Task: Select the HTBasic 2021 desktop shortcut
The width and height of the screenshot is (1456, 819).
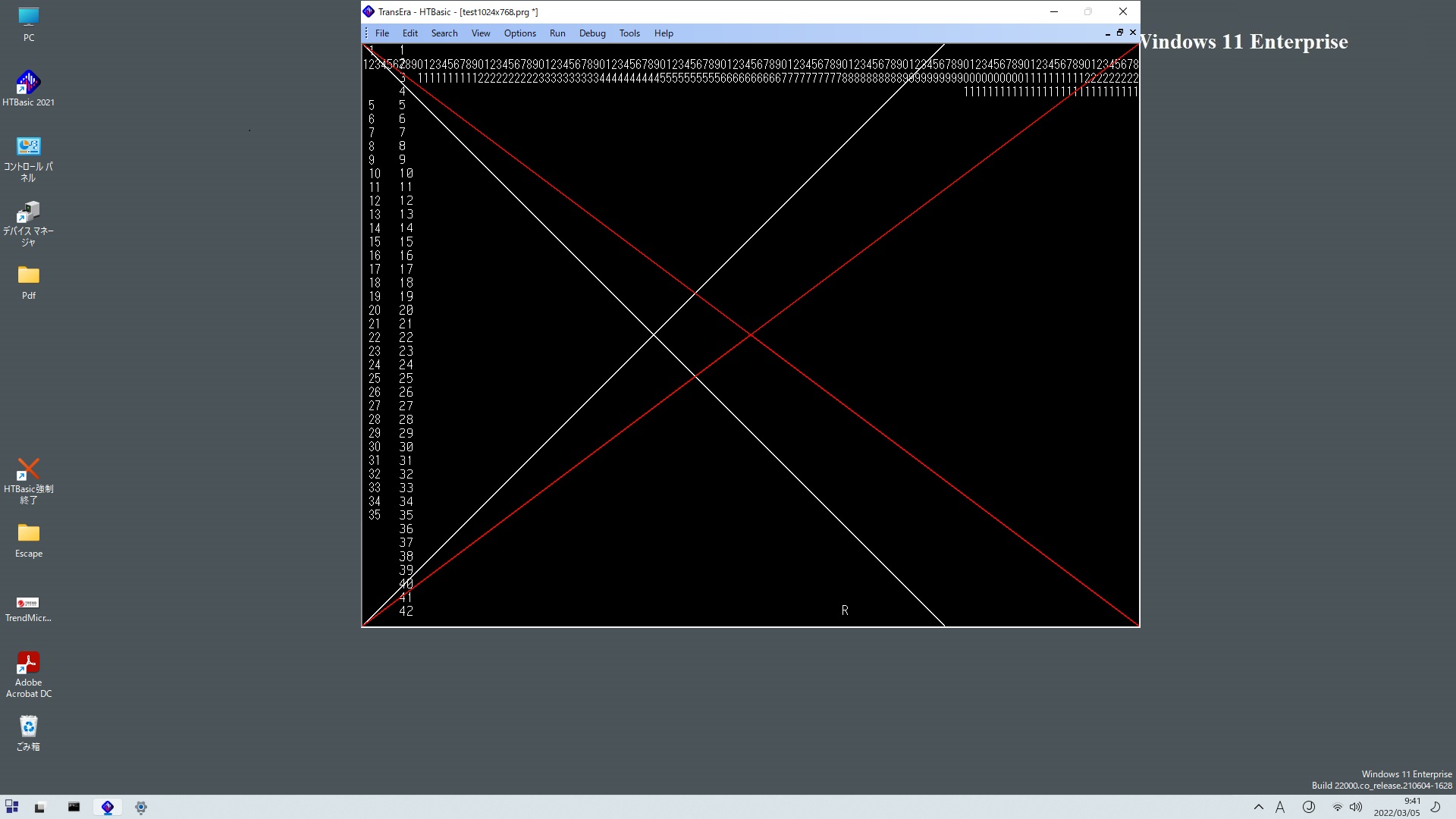Action: coord(29,88)
